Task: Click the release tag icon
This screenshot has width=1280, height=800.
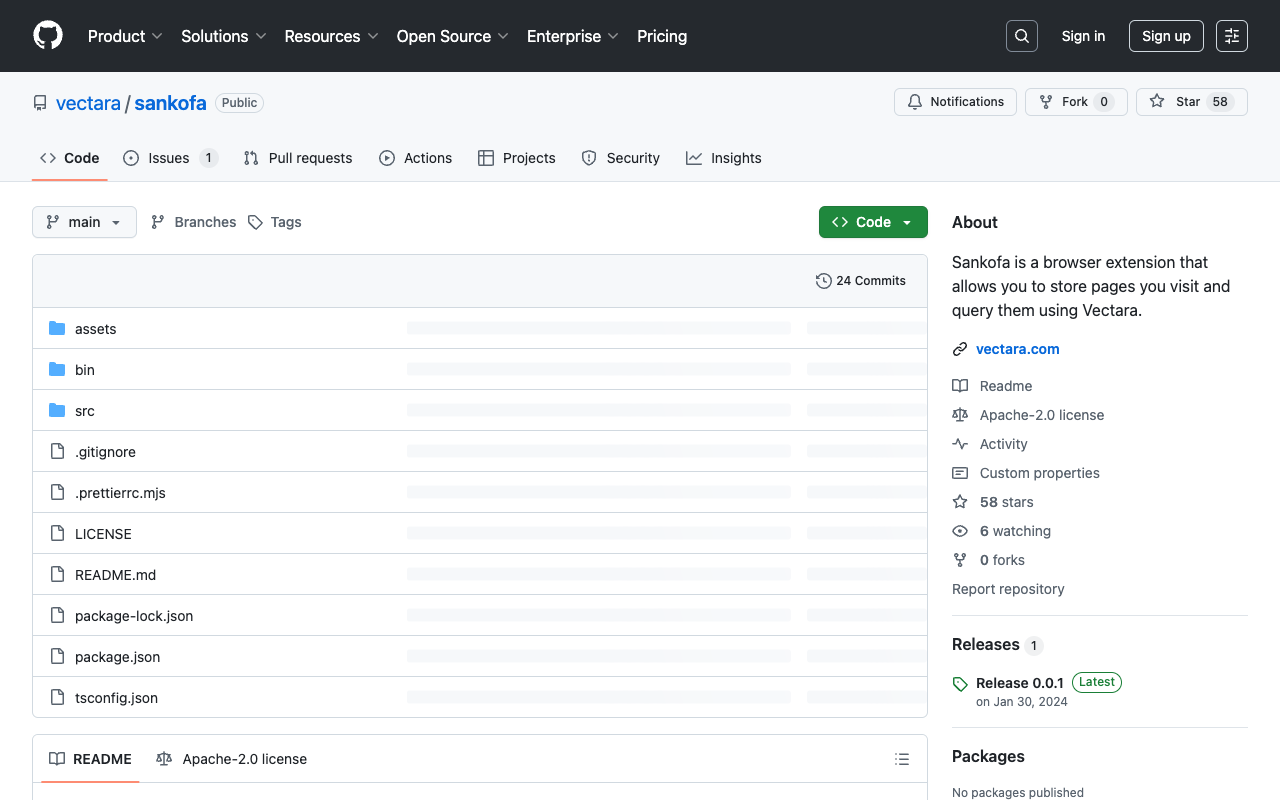Action: pos(960,684)
